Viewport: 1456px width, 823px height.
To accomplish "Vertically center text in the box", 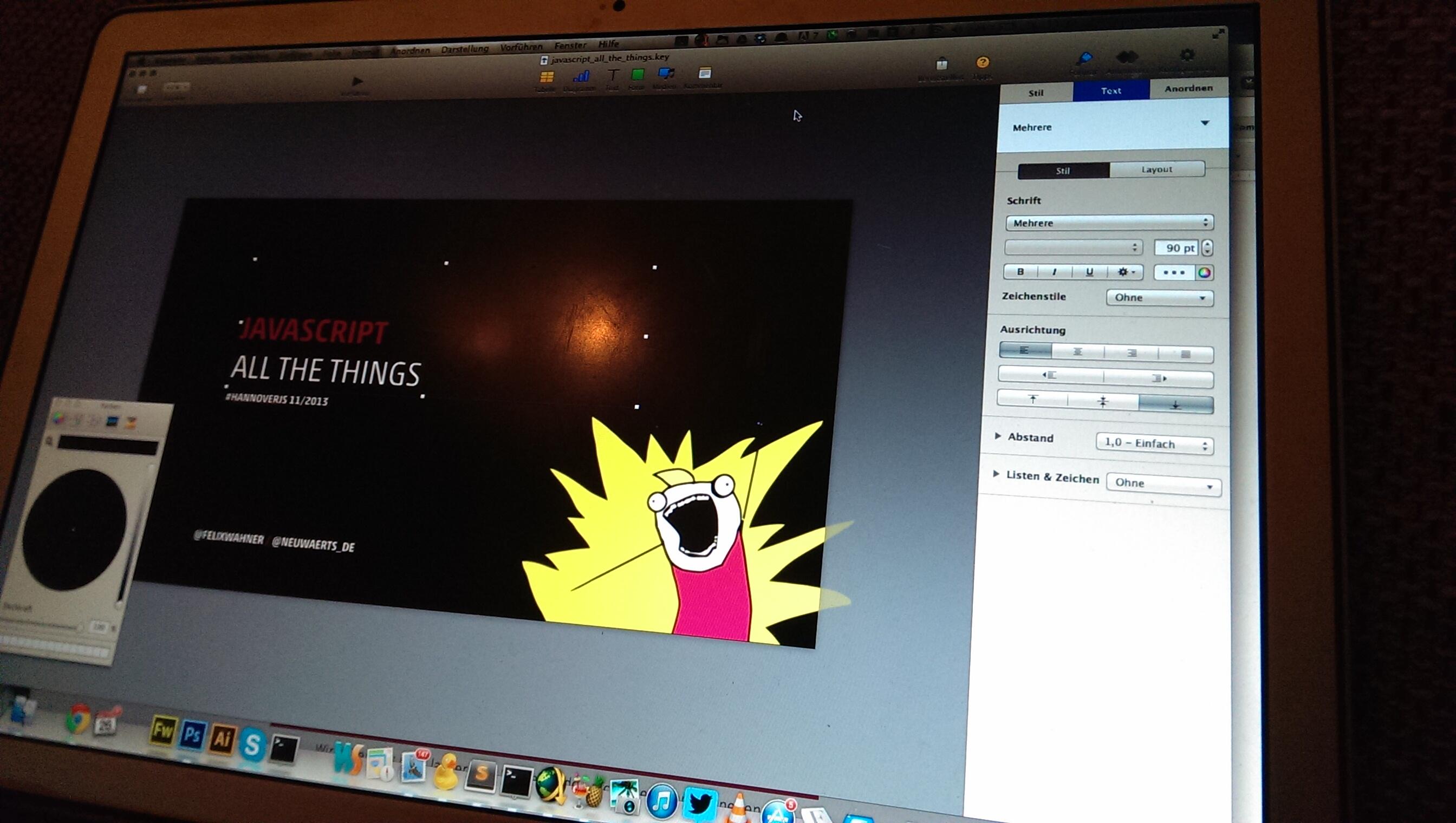I will (1103, 402).
